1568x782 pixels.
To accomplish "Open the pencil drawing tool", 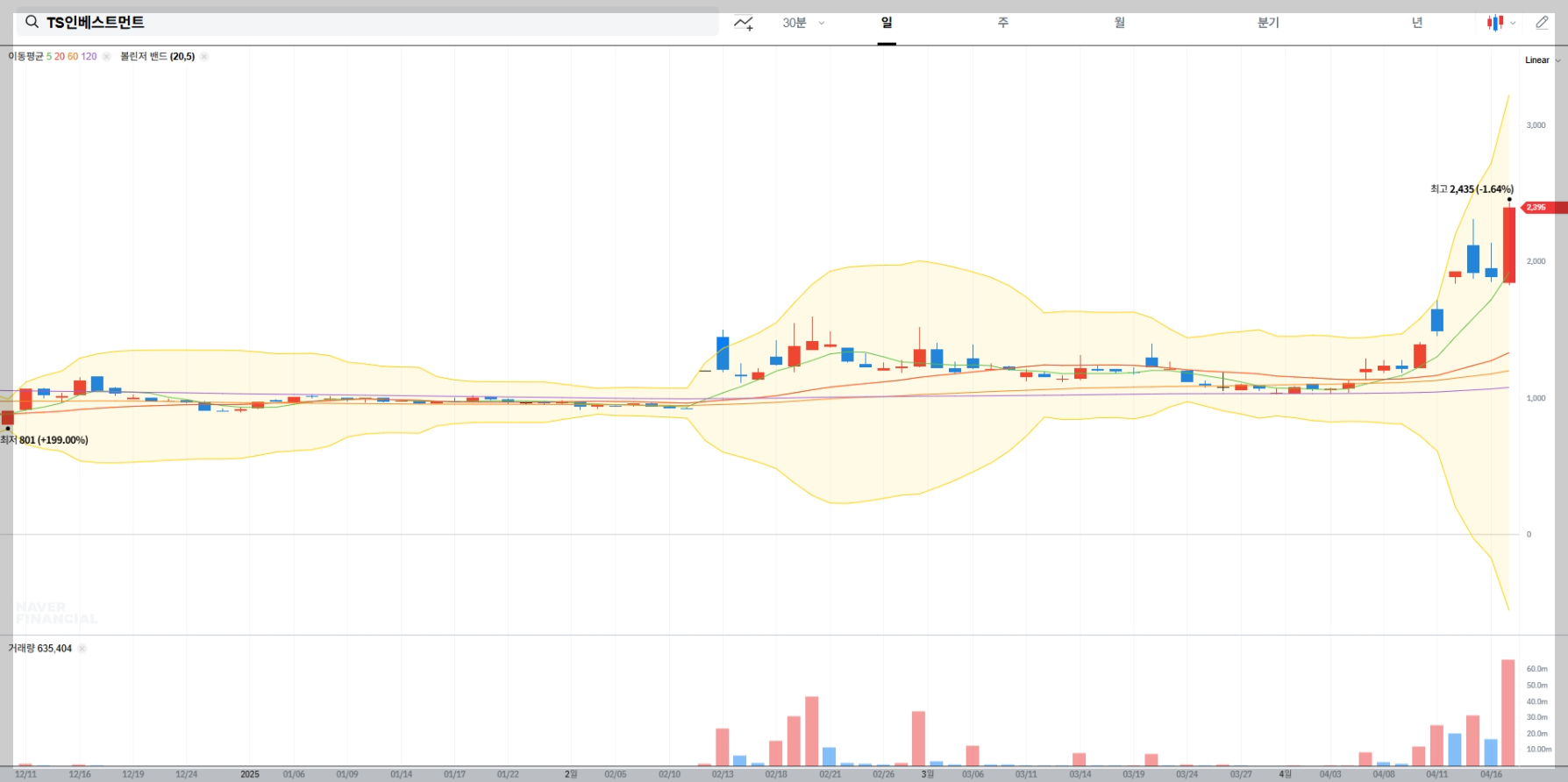I will tap(1542, 23).
